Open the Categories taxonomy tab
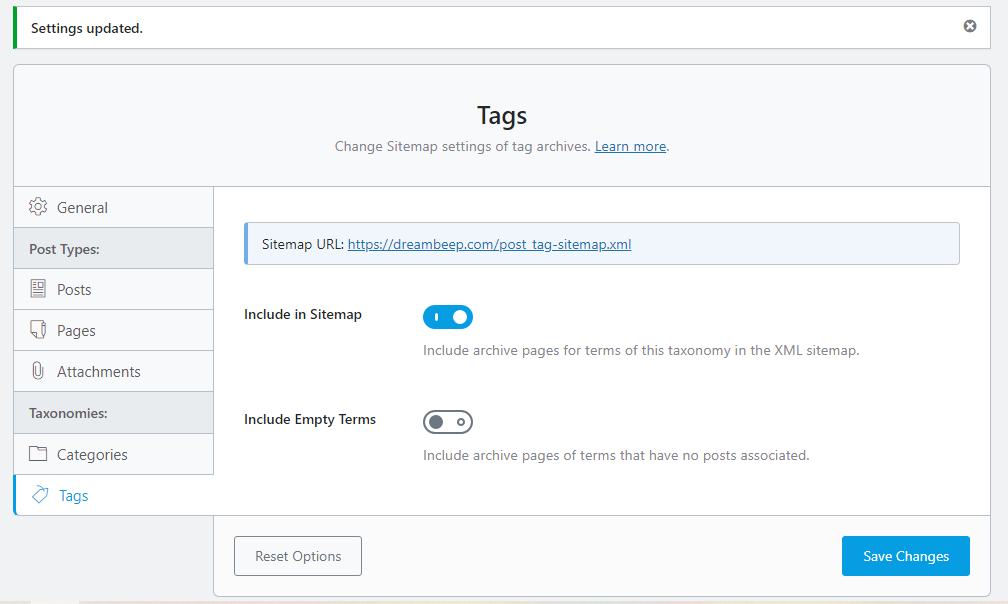Viewport: 1008px width, 604px height. tap(92, 455)
